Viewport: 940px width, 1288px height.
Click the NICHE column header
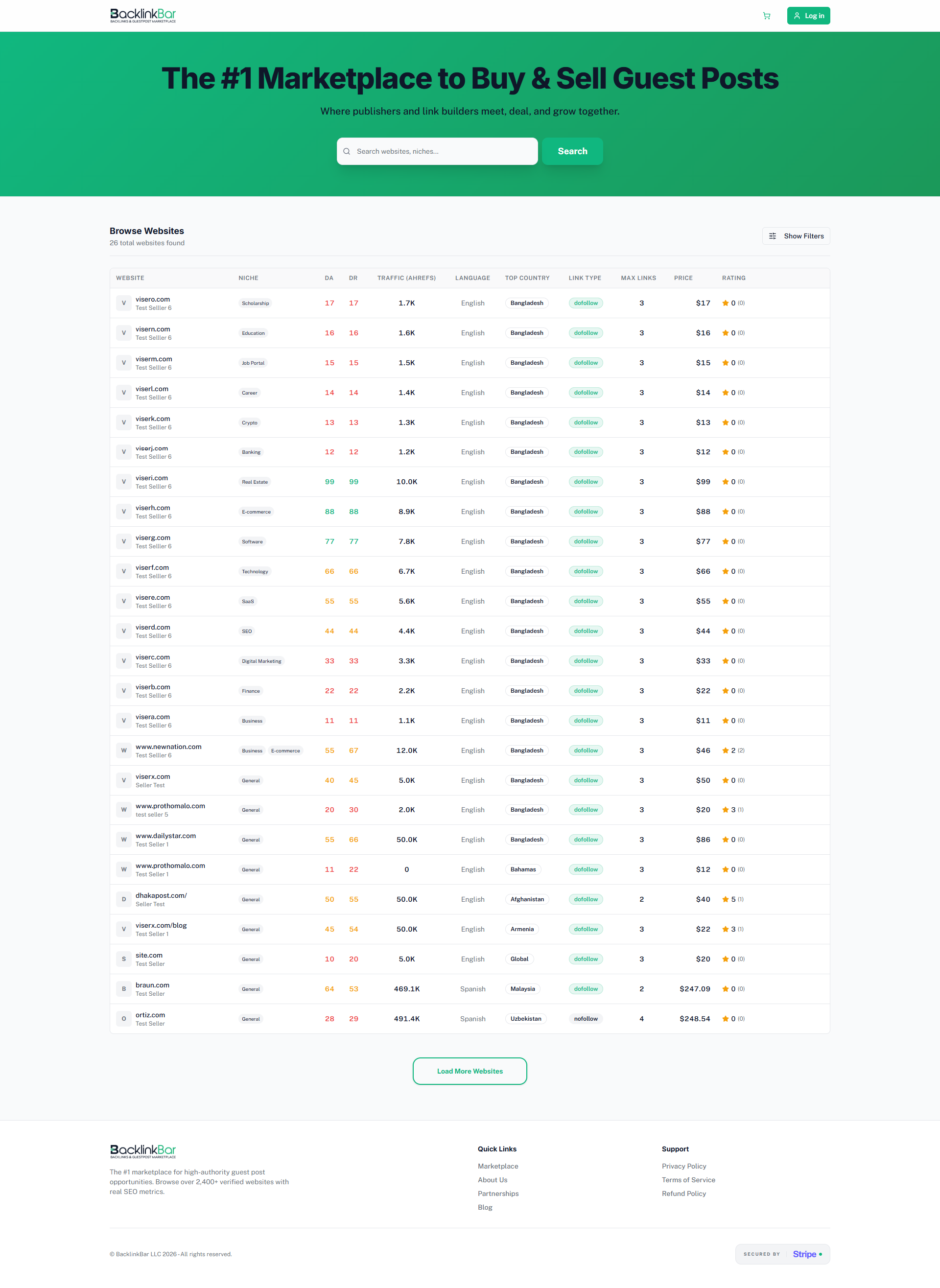248,278
